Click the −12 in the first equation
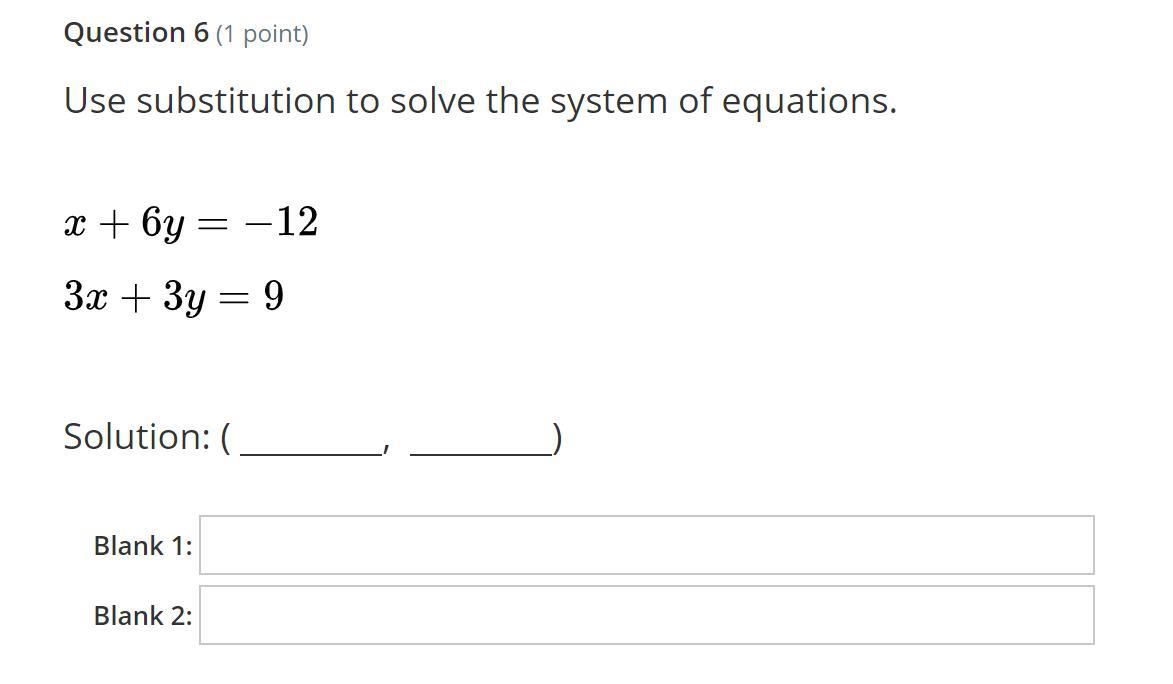Screen dimensions: 1173x684 (281, 222)
